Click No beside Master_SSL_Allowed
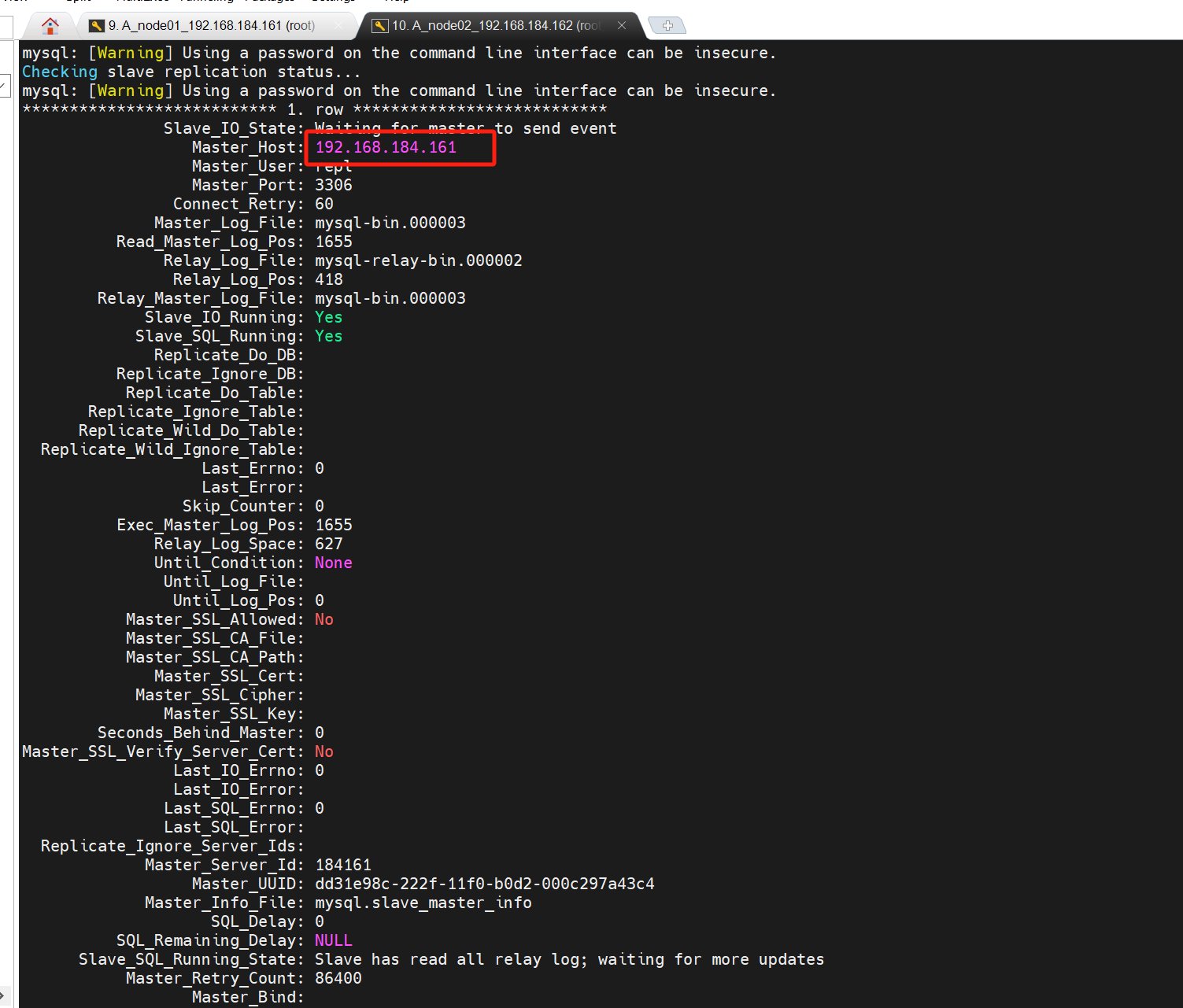 coord(324,619)
